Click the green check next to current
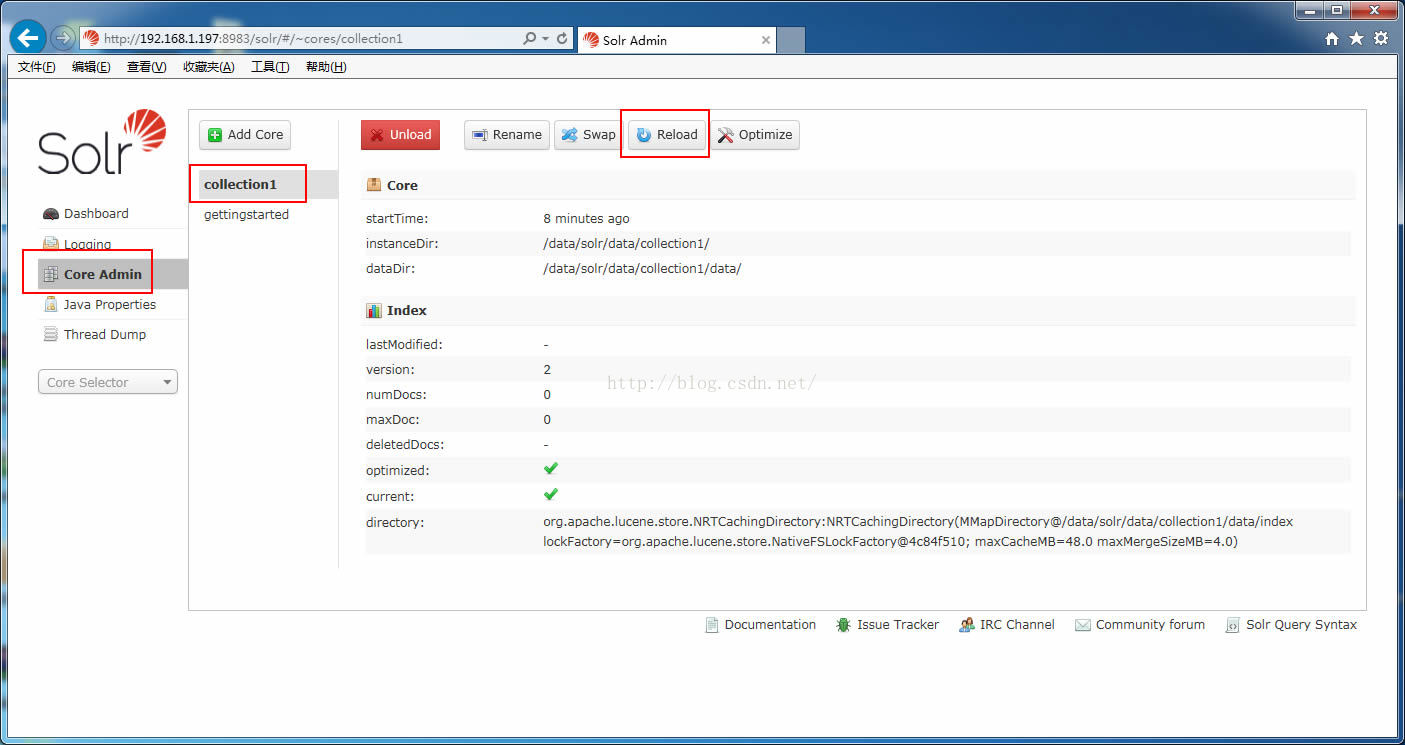This screenshot has height=745, width=1405. coord(551,494)
